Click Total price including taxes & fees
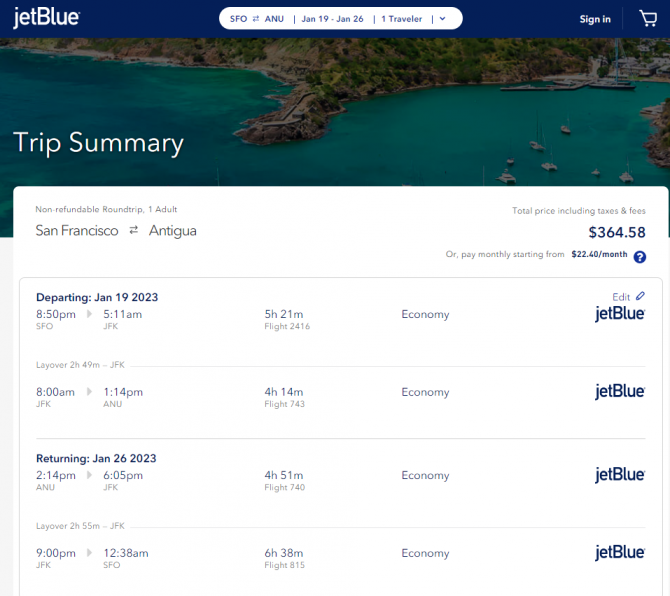 (x=579, y=211)
